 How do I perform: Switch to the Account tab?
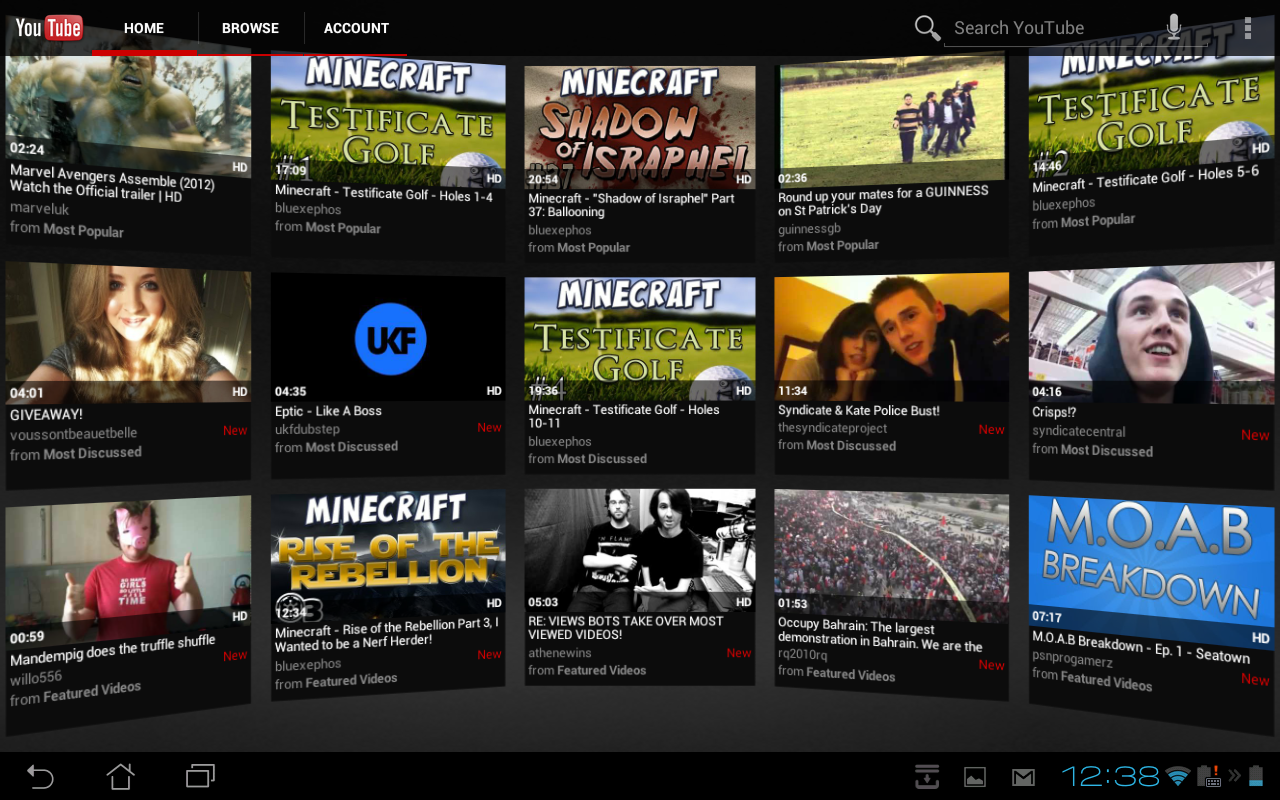point(356,28)
